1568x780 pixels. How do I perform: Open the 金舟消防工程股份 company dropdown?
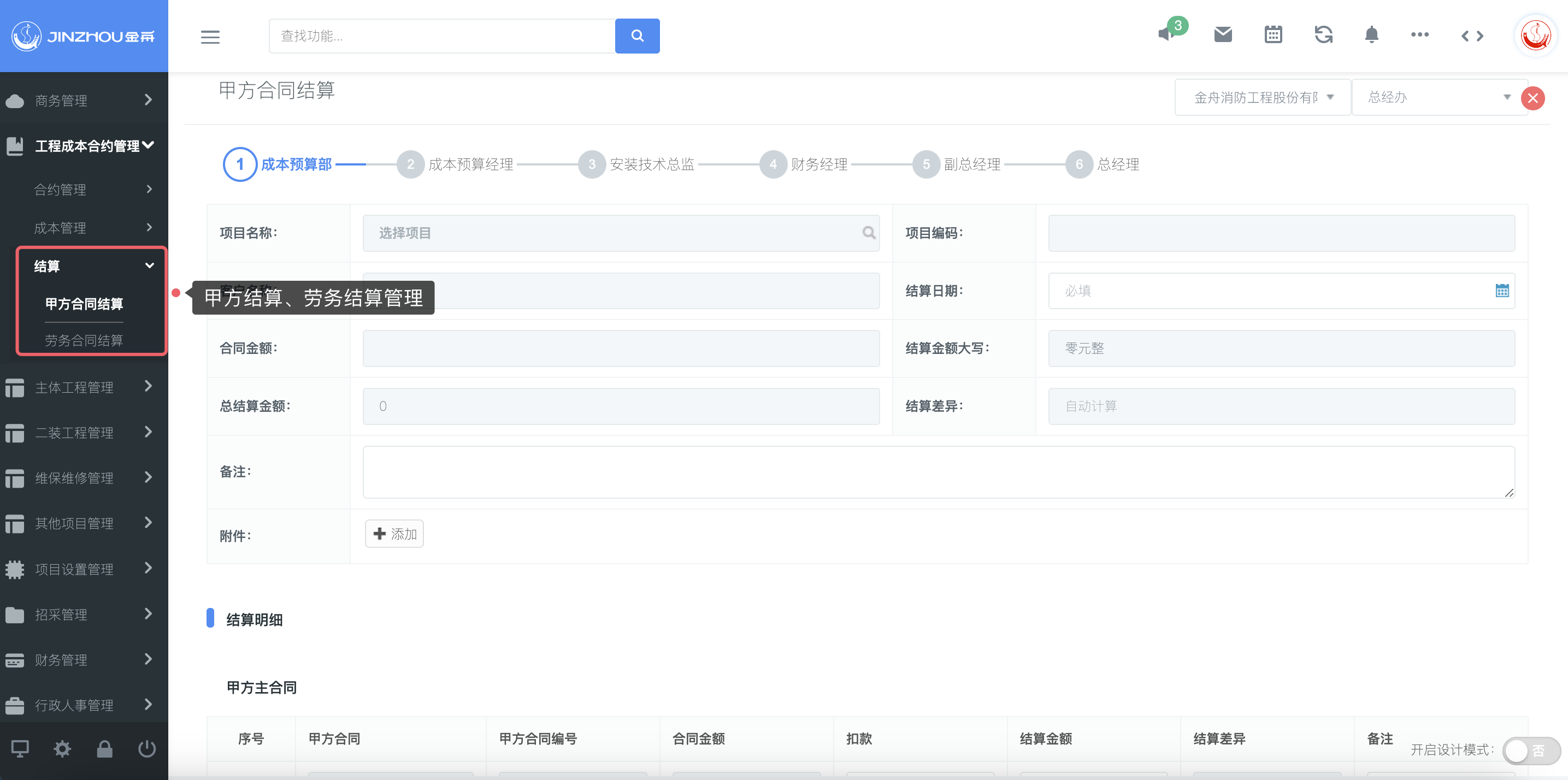(x=1263, y=97)
